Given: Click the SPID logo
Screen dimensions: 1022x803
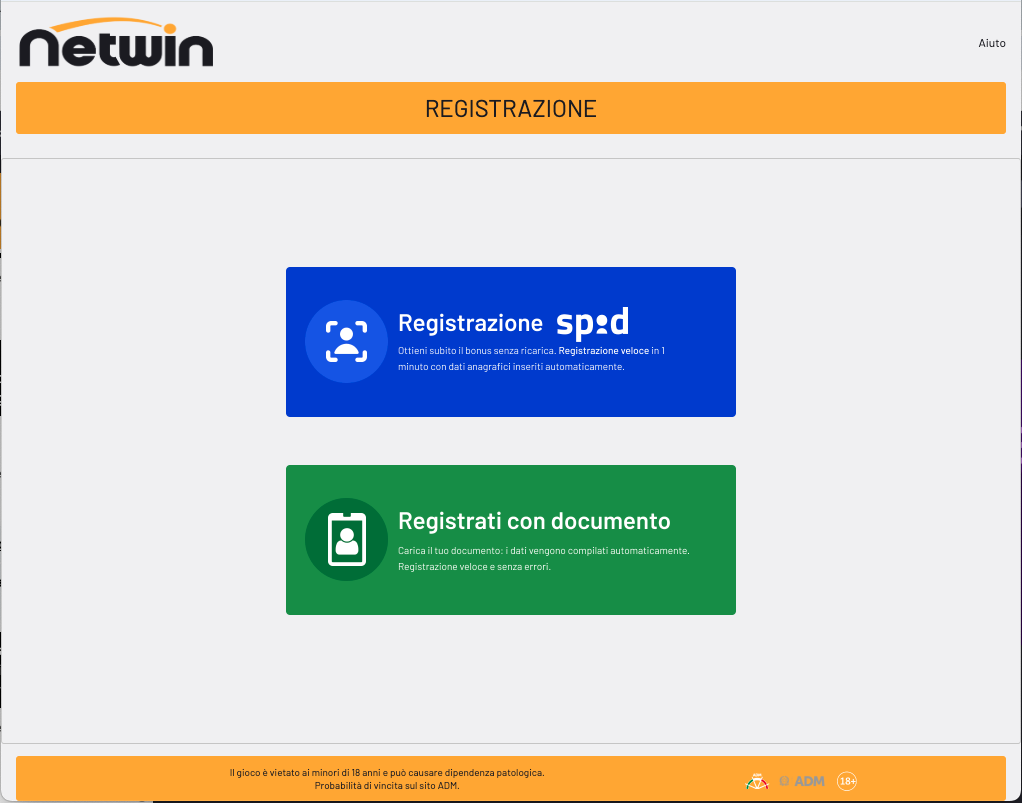Looking at the screenshot, I should [592, 323].
